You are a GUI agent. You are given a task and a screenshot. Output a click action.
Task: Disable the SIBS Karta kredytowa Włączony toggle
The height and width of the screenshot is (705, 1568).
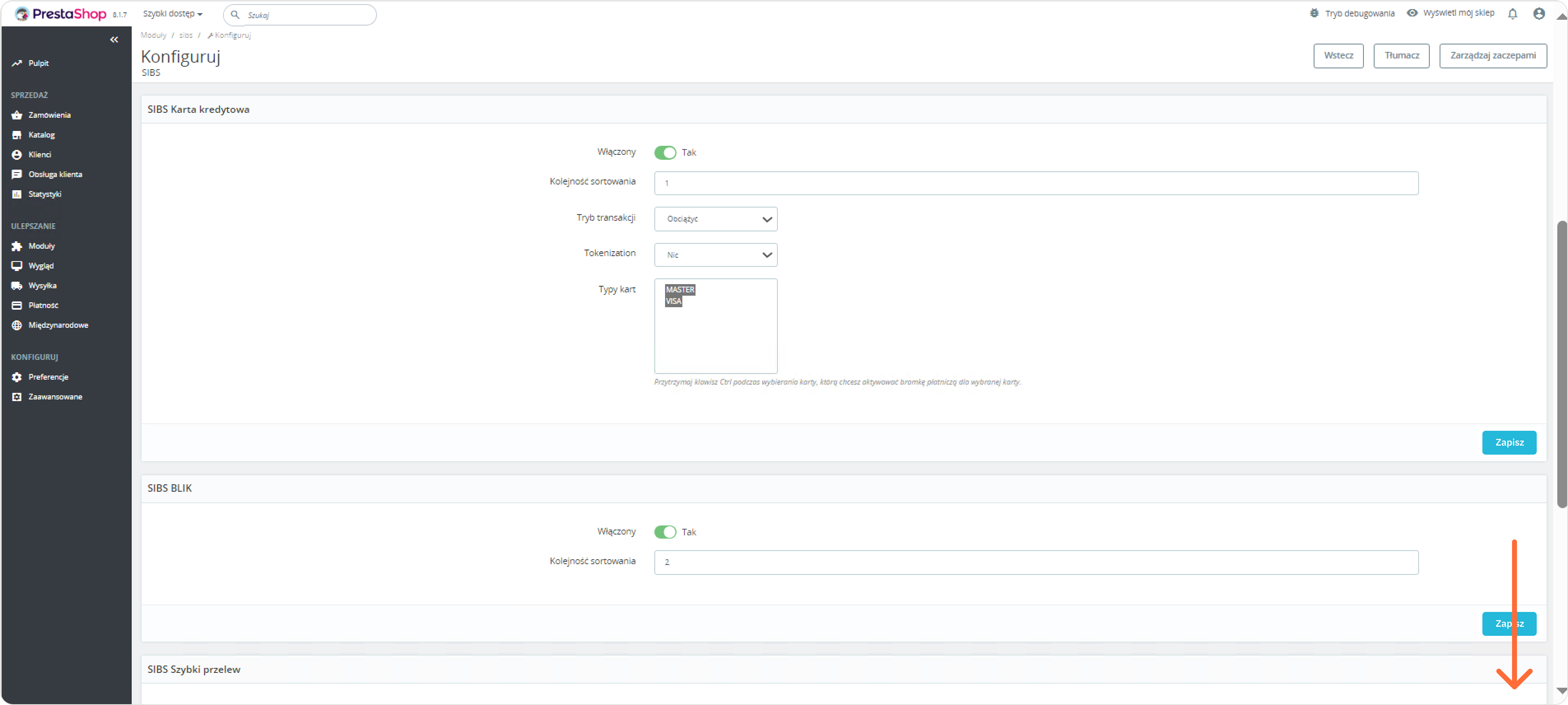coord(665,152)
